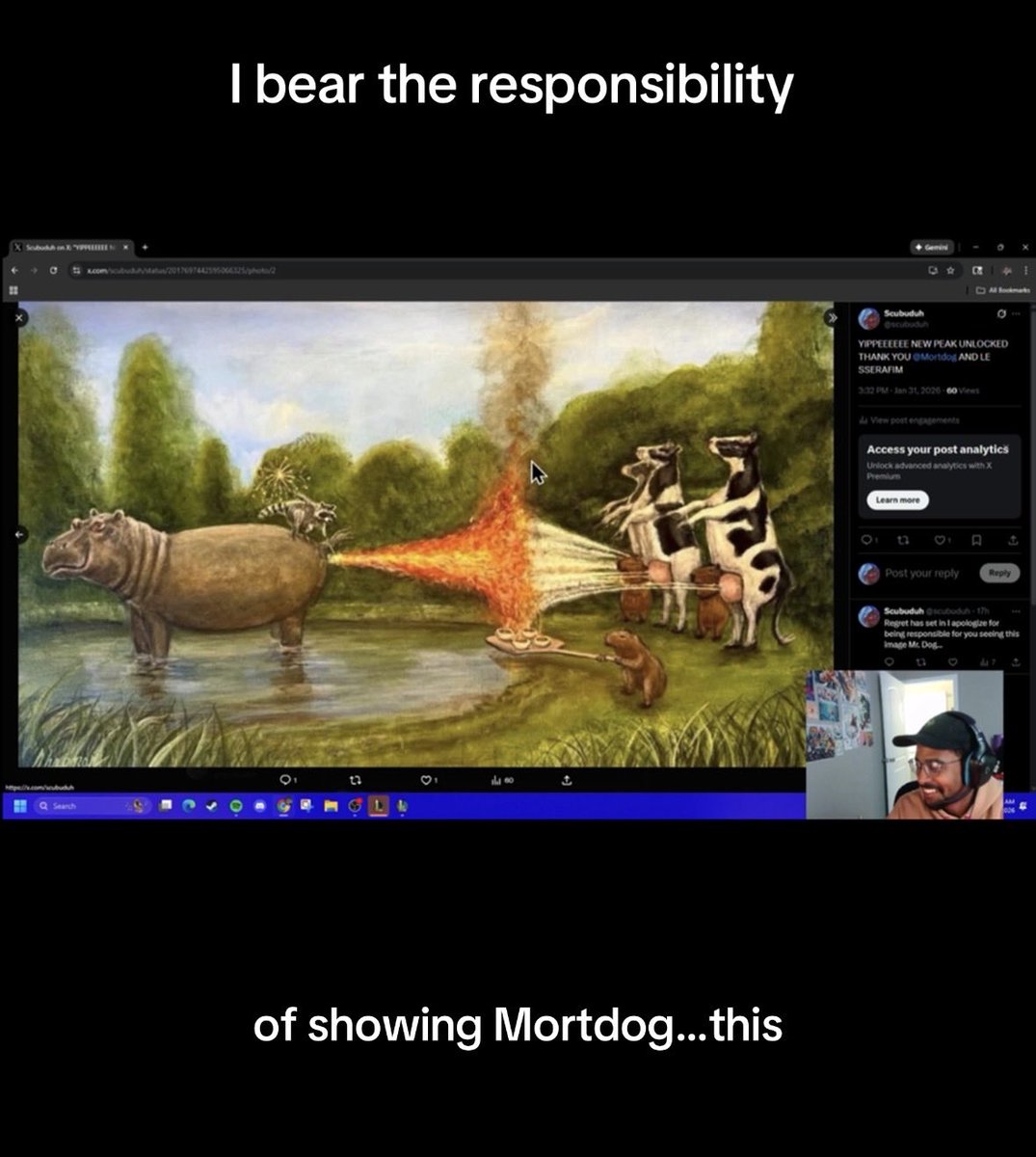Click the Scubuduh profile avatar on main post
Screen dimensions: 1036x1157
(x=867, y=318)
